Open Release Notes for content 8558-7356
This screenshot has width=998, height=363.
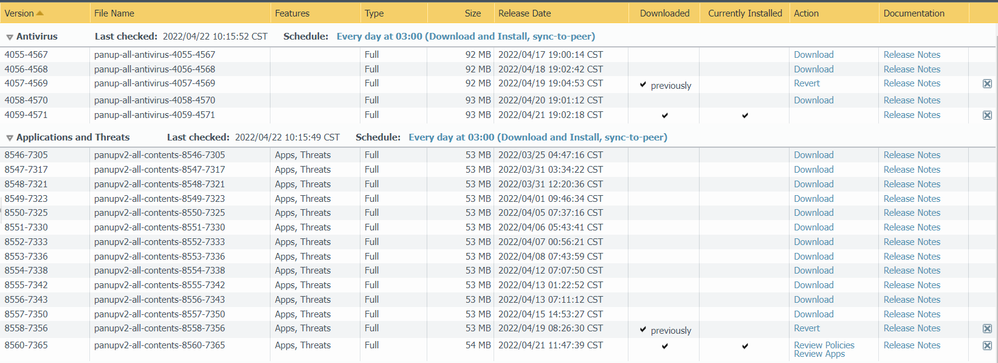[911, 329]
